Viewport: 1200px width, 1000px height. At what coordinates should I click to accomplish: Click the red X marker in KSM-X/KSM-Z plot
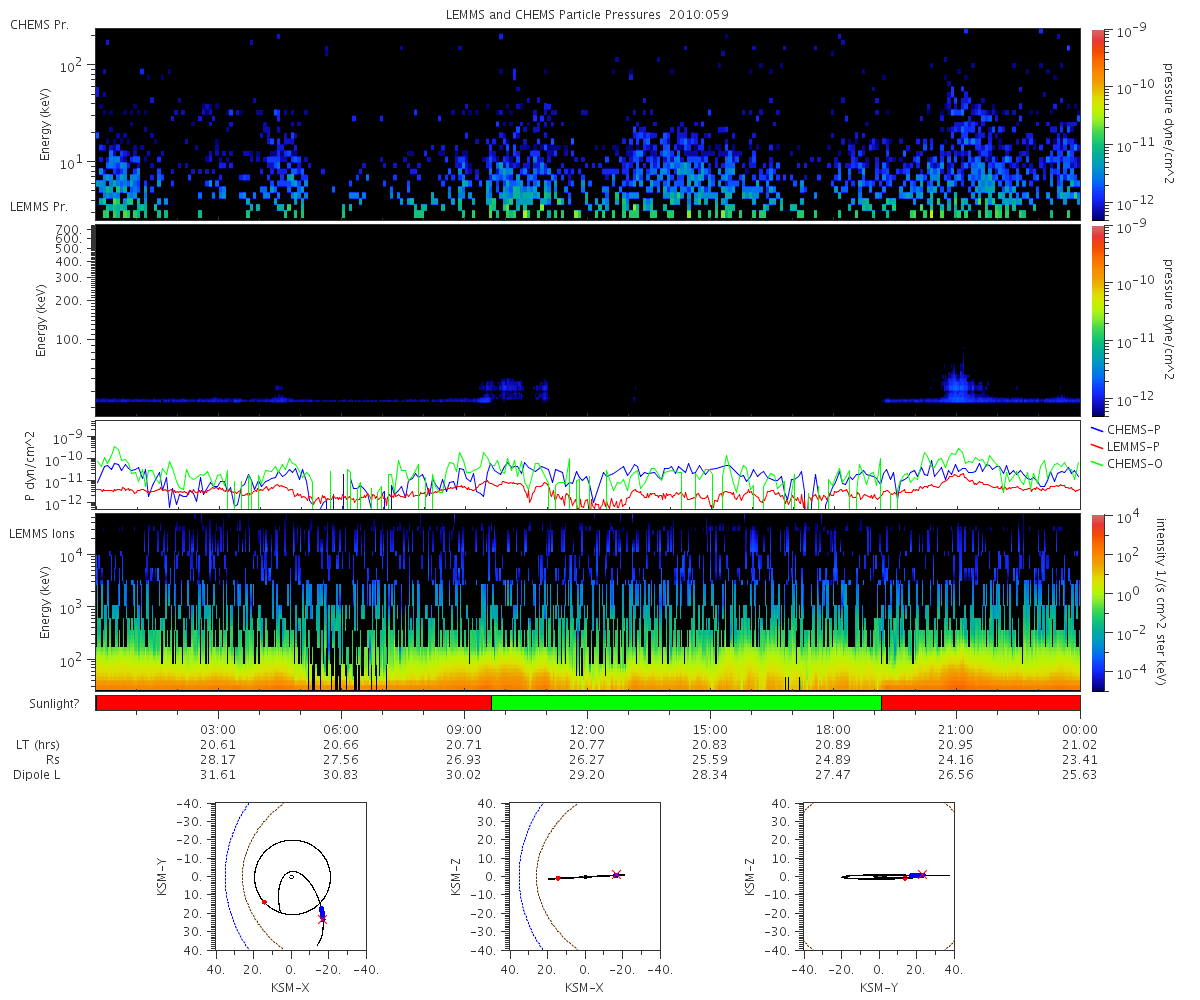(x=617, y=874)
